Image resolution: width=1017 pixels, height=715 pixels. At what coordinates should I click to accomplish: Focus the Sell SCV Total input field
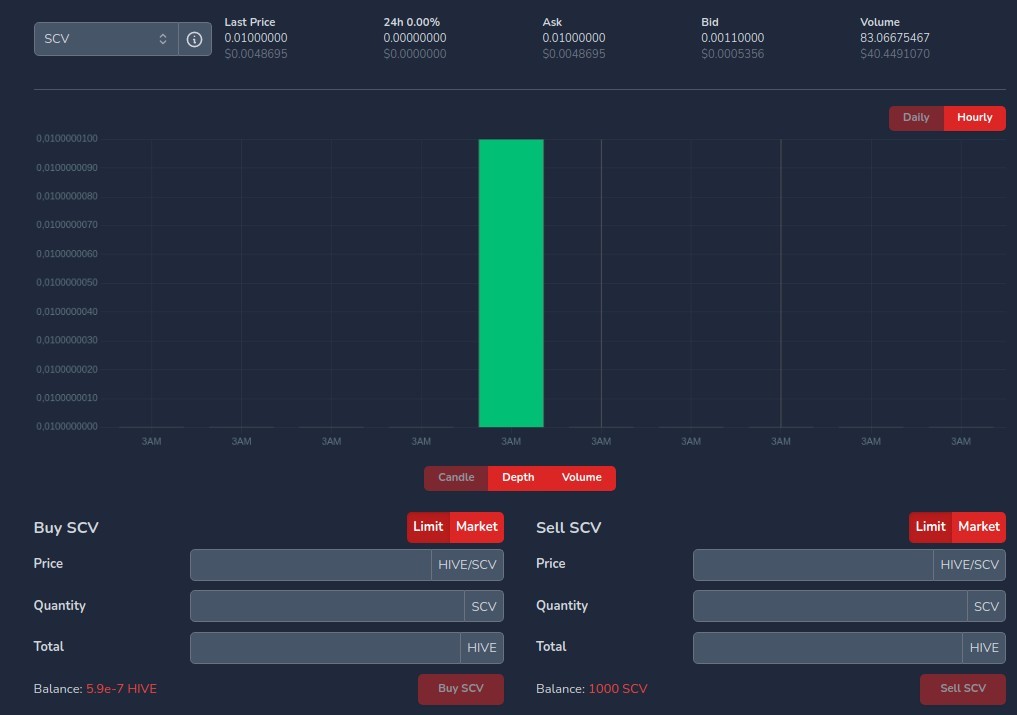coord(828,648)
